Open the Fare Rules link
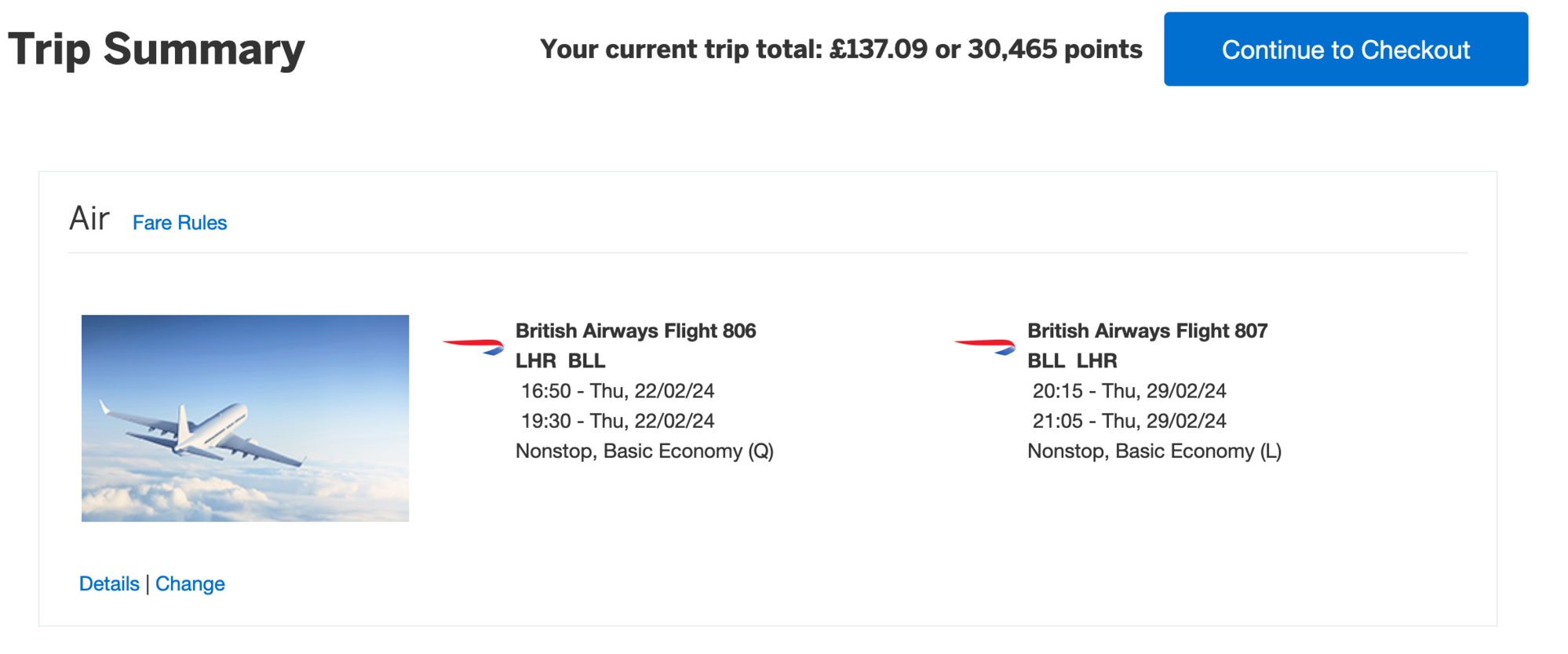1568x654 pixels. tap(180, 223)
